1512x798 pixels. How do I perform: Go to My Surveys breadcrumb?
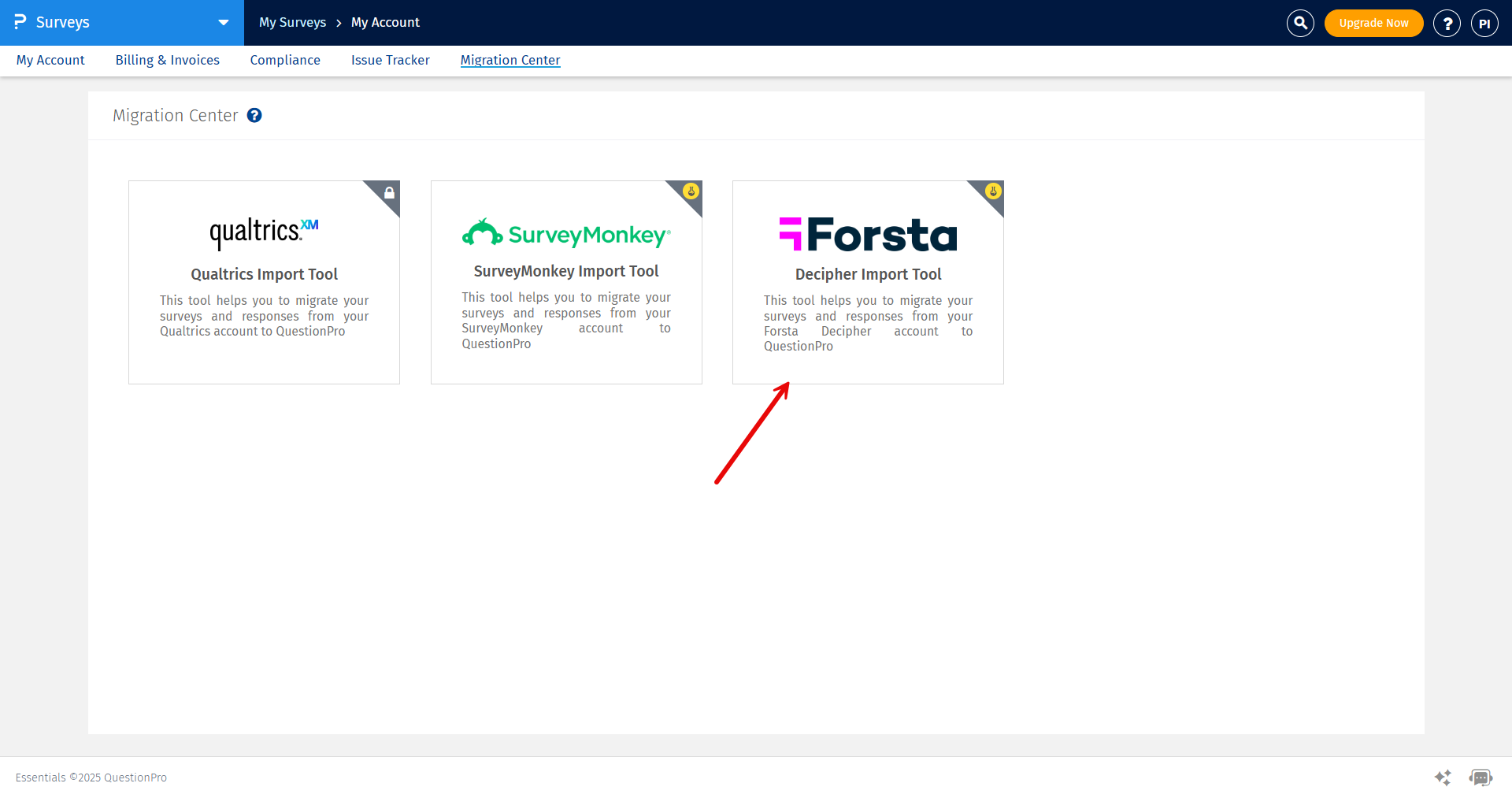pos(292,23)
